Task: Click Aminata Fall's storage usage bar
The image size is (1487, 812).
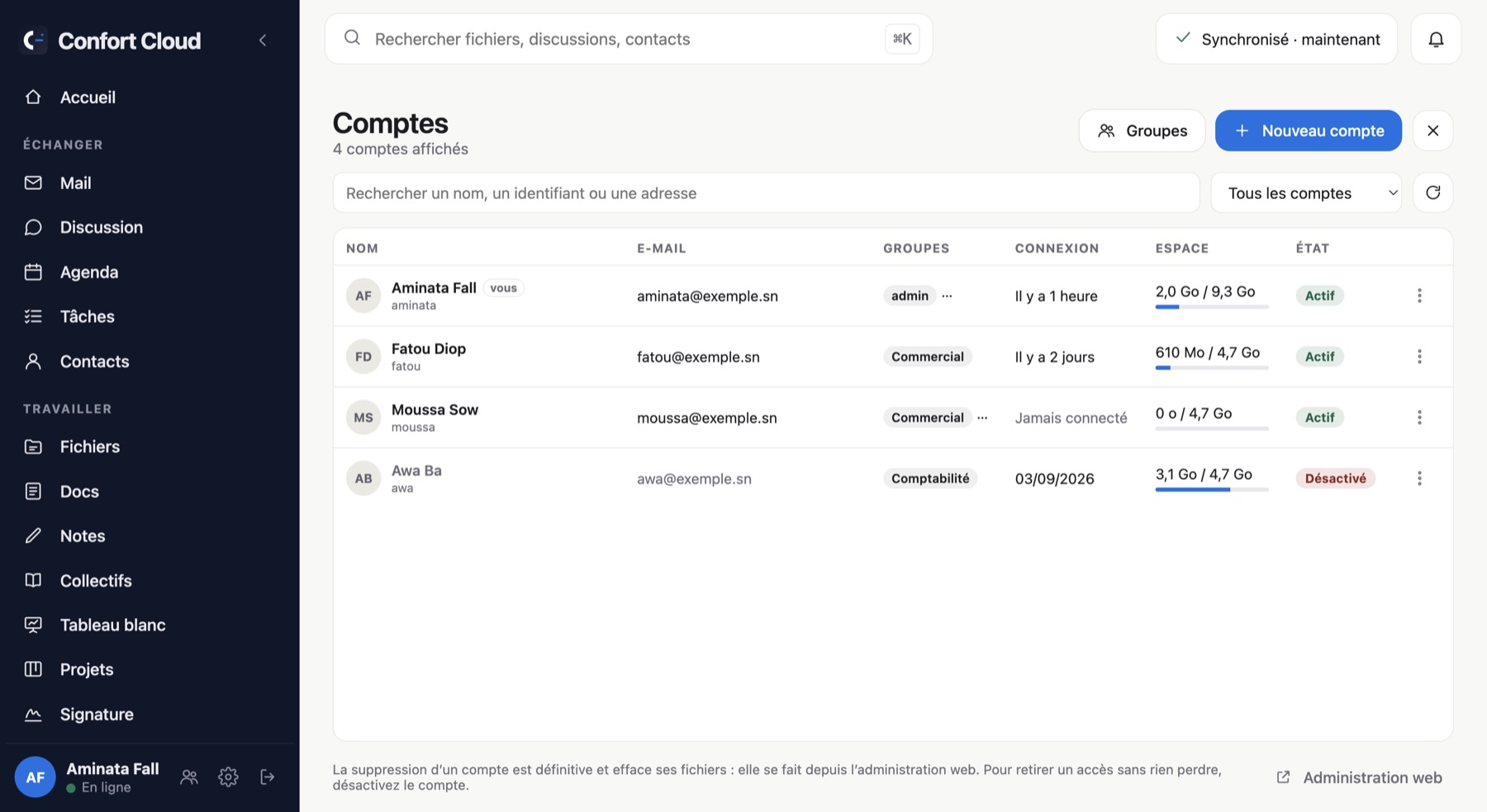Action: tap(1211, 307)
